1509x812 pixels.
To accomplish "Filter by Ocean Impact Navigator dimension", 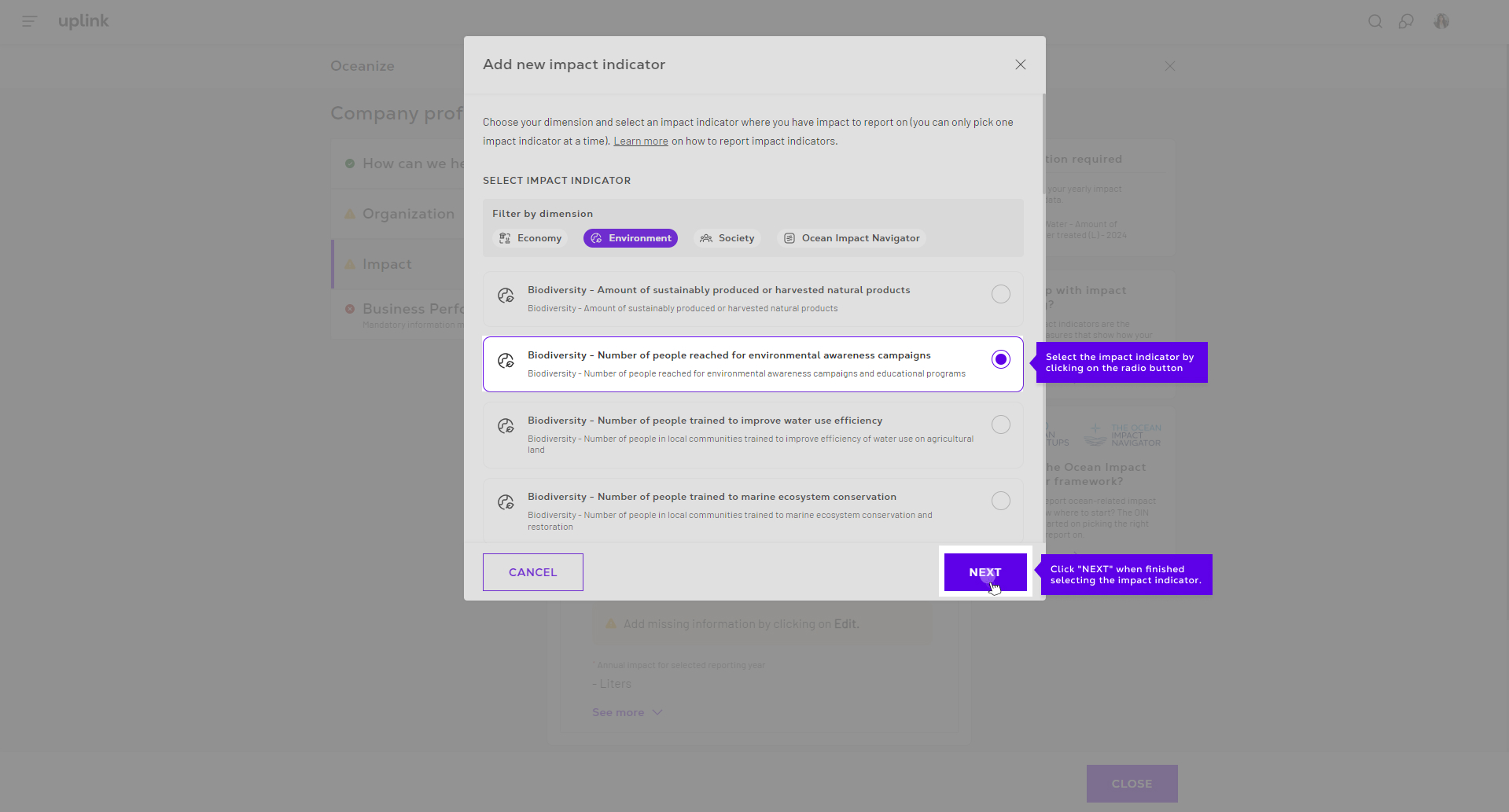I will click(x=852, y=238).
